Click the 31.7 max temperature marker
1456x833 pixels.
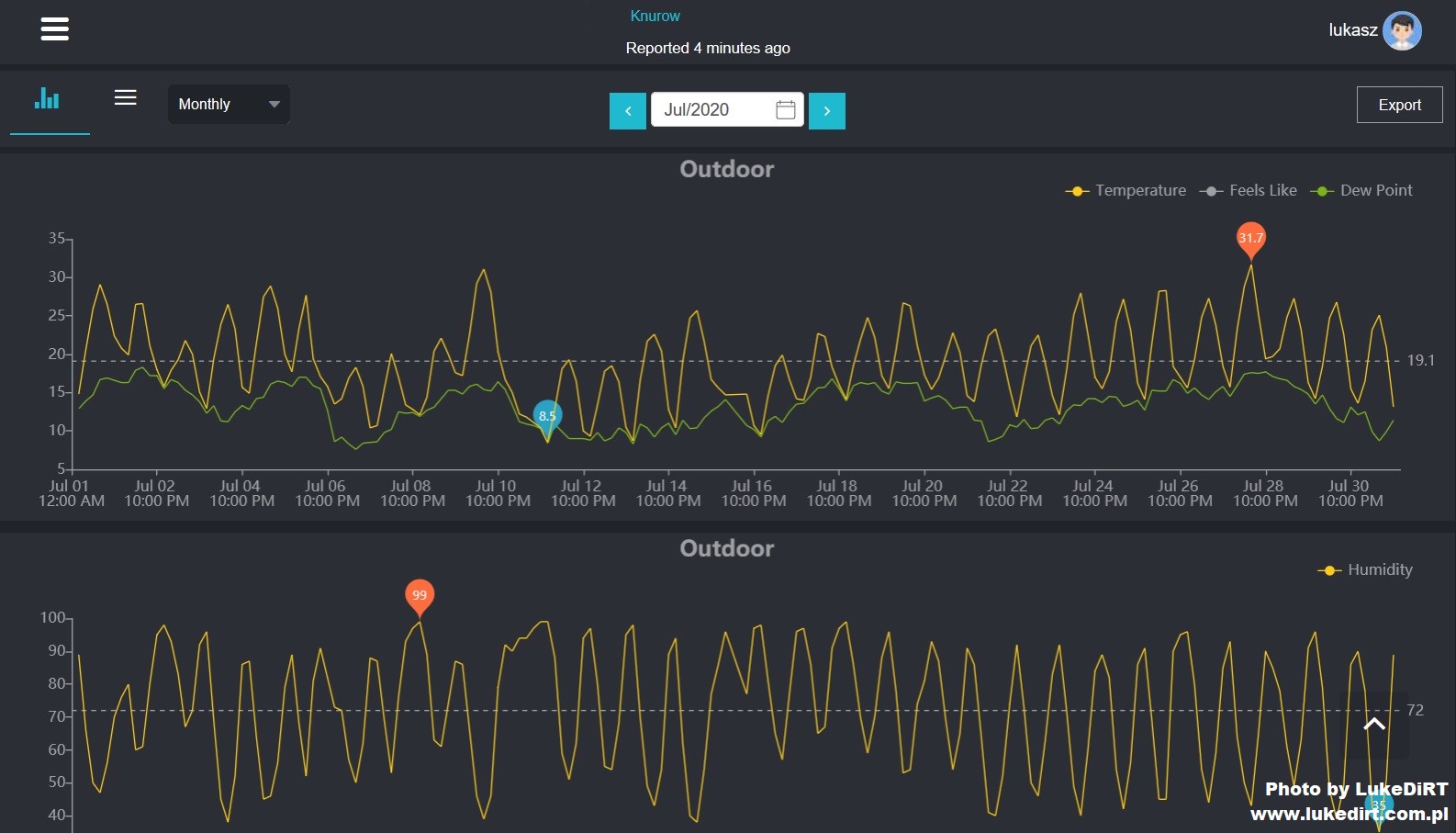[1250, 238]
